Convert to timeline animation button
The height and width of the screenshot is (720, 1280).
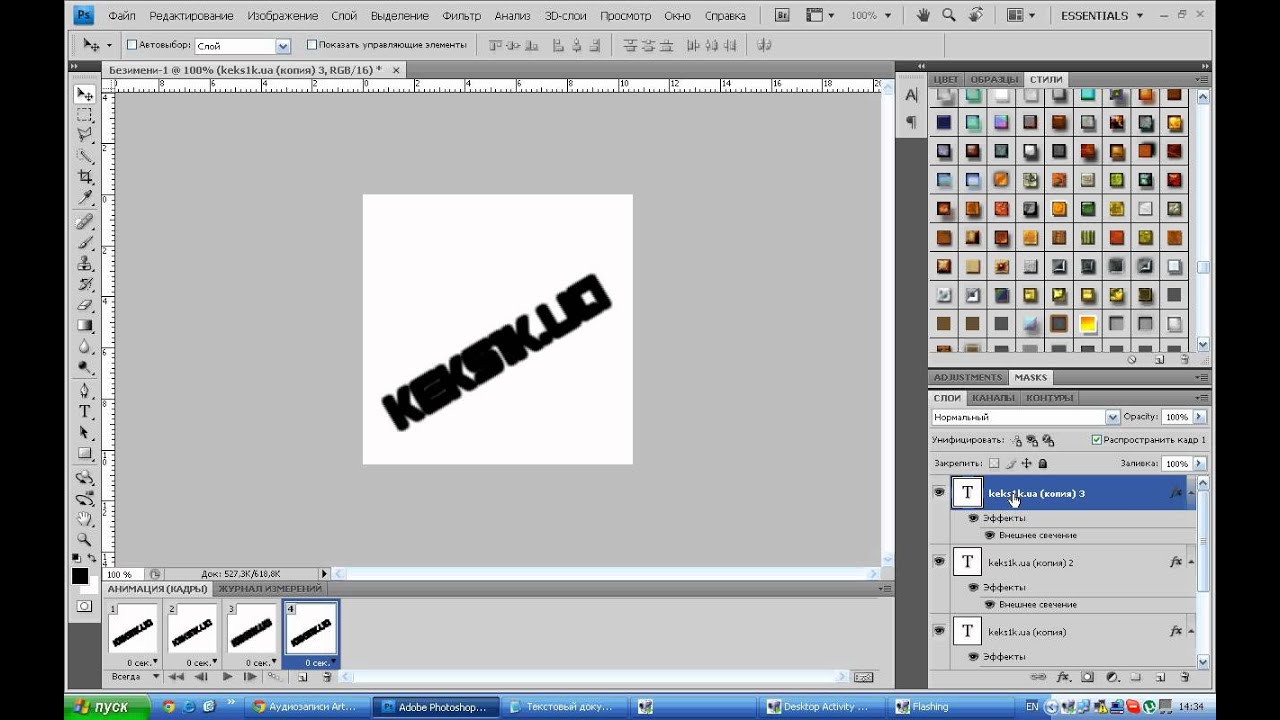pos(863,677)
